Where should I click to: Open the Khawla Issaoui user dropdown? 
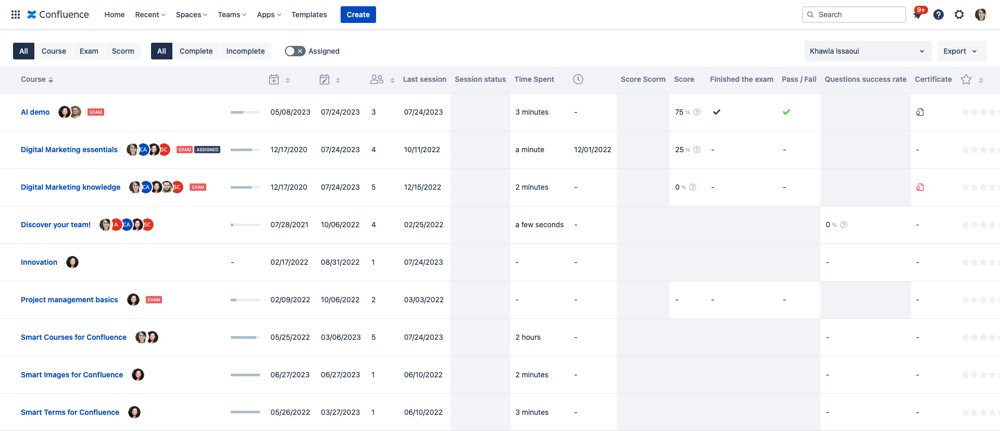[867, 51]
